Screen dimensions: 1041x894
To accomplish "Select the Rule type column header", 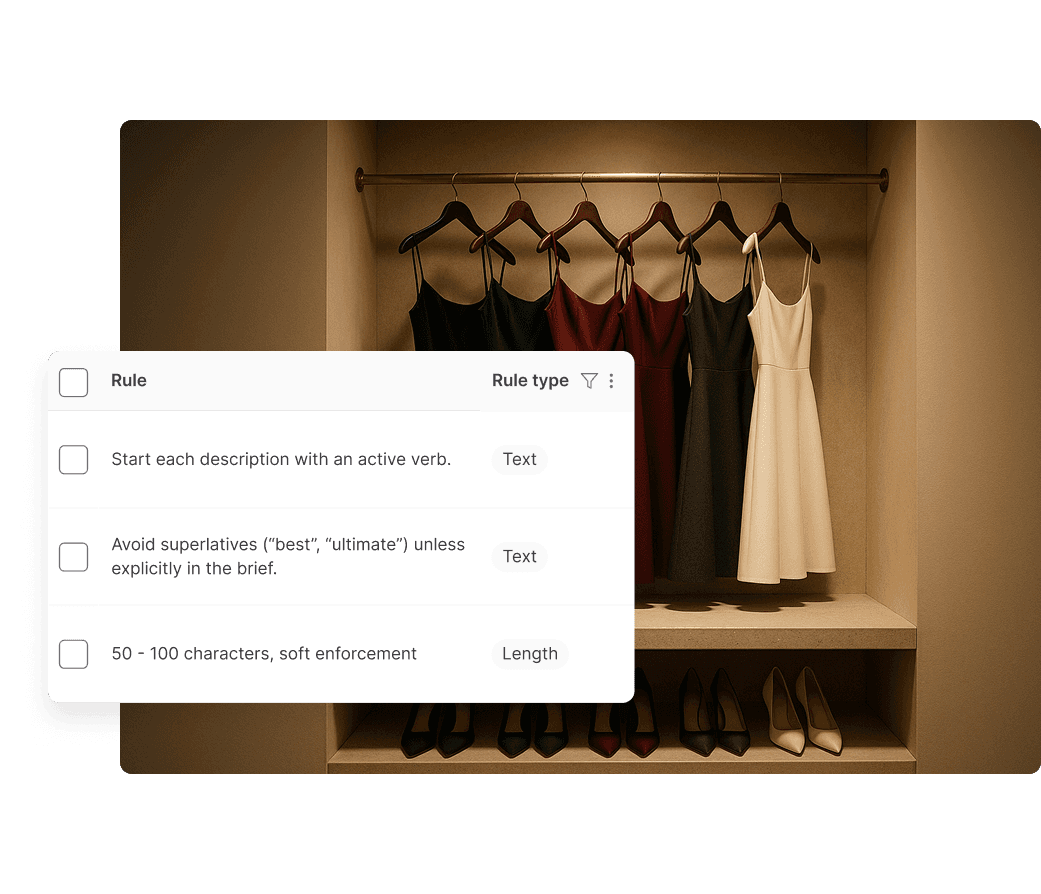I will pyautogui.click(x=530, y=380).
